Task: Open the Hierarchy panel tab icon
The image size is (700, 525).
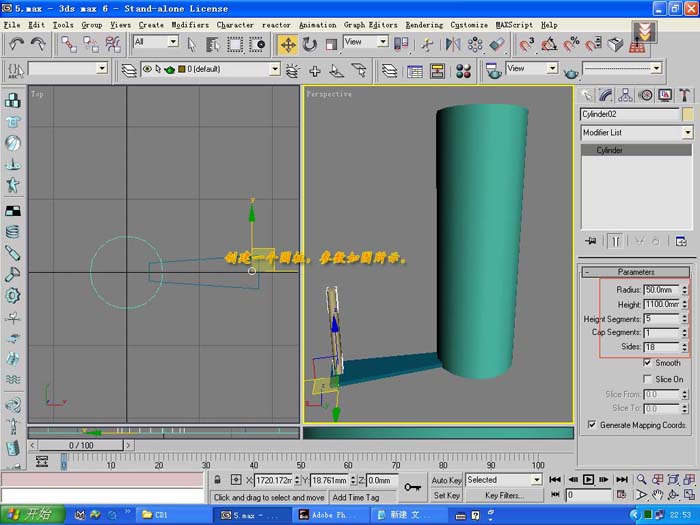Action: click(x=625, y=95)
